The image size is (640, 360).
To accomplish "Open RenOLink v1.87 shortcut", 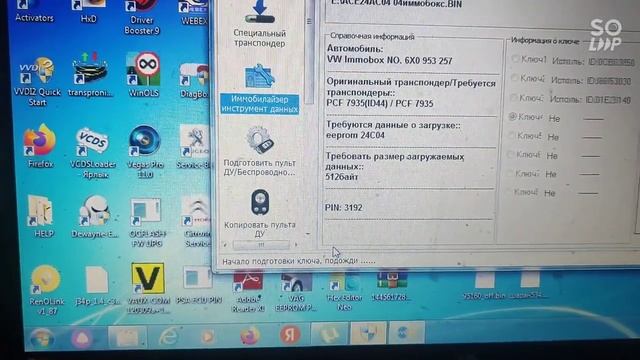I will pyautogui.click(x=46, y=290).
